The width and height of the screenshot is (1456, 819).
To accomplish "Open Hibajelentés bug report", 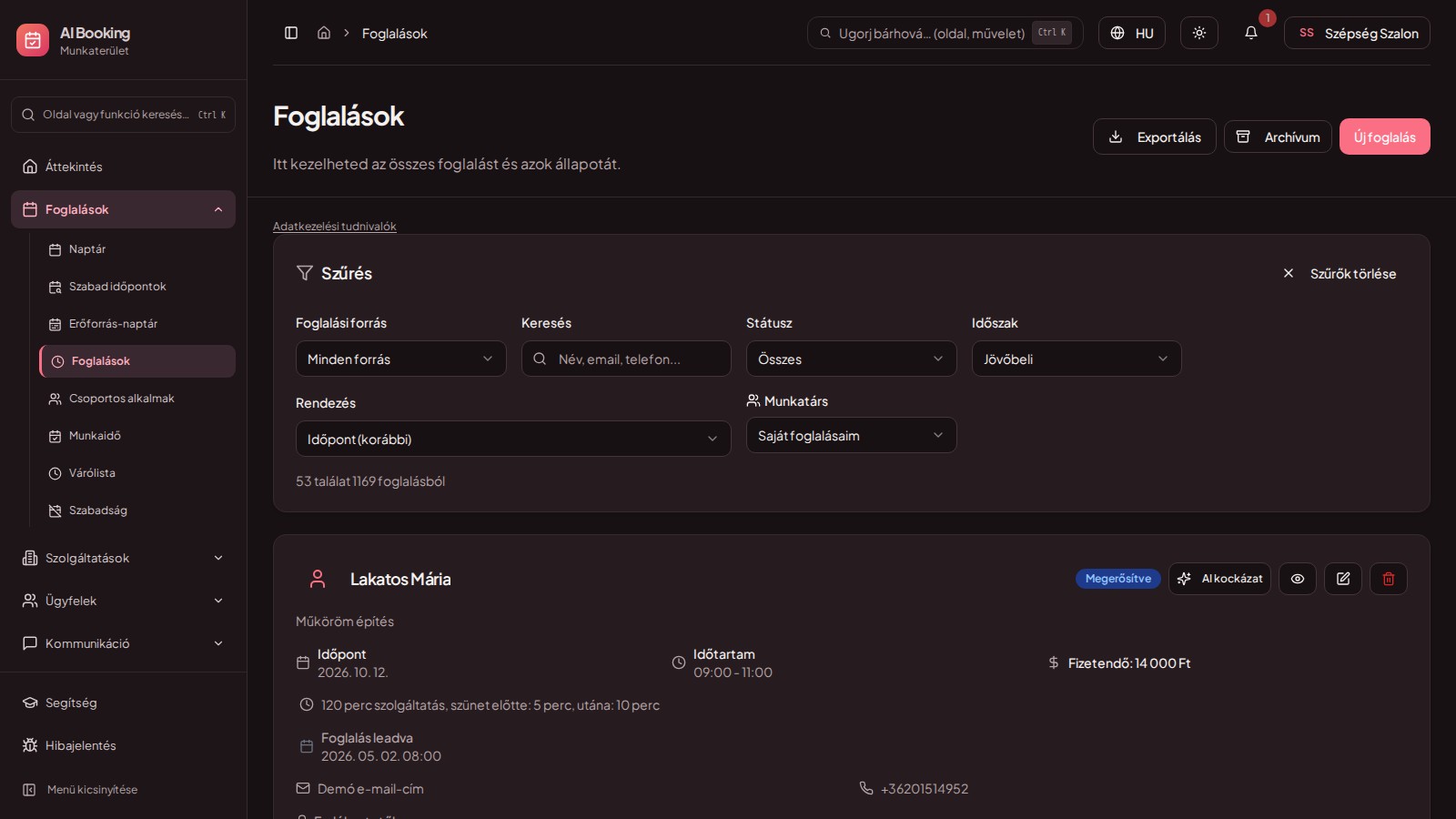I will (123, 745).
